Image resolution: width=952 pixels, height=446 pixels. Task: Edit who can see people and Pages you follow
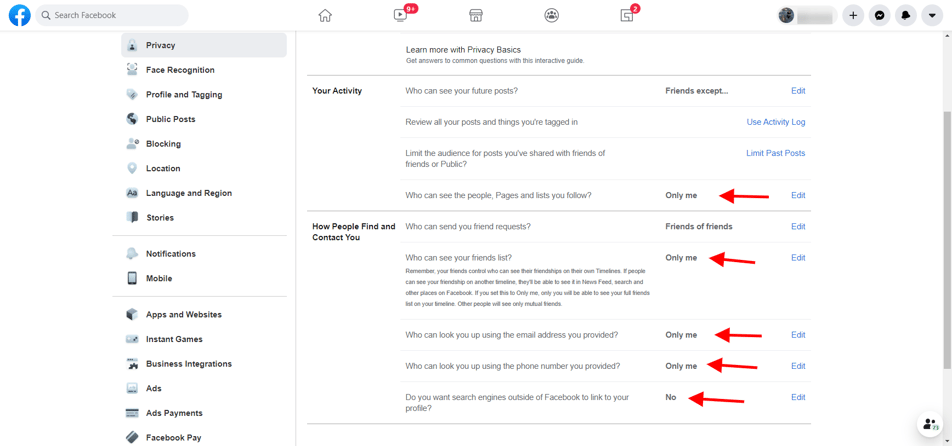click(798, 195)
